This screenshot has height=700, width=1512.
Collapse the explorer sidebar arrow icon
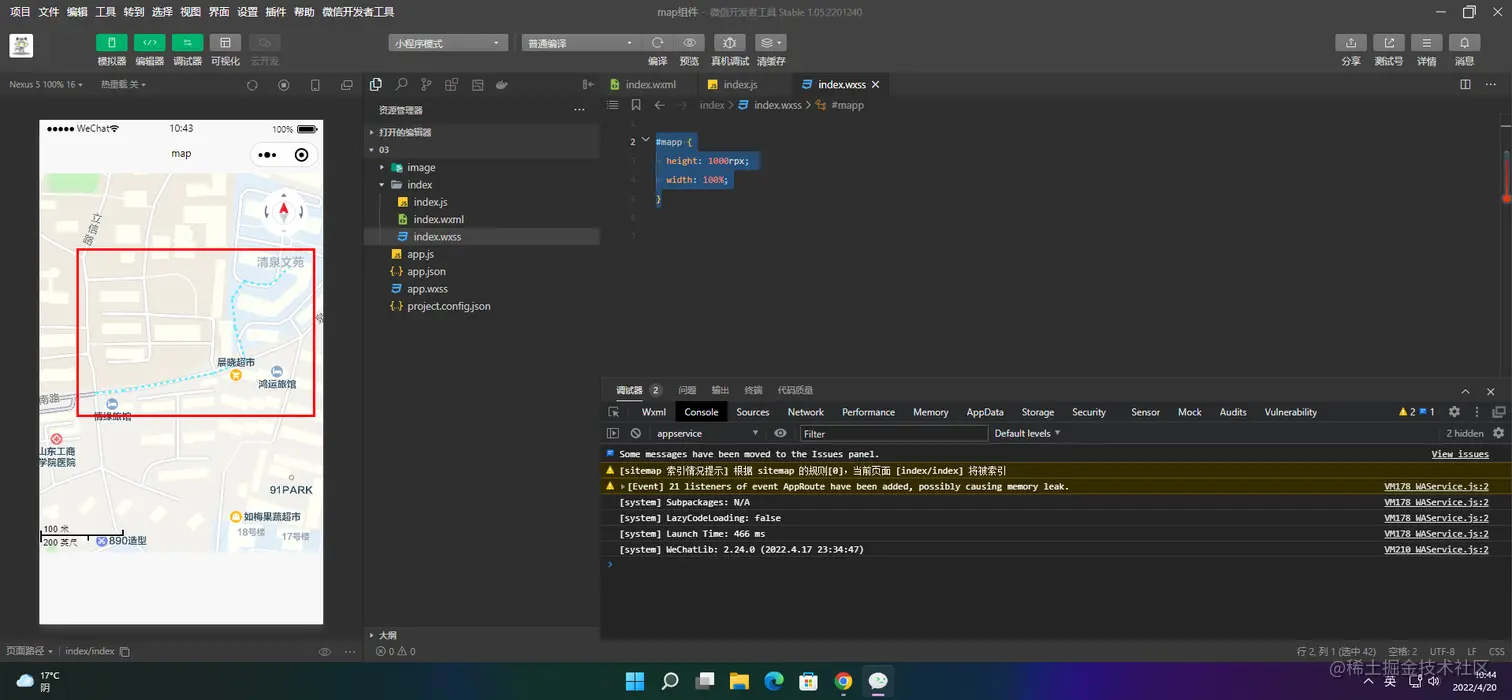(588, 85)
